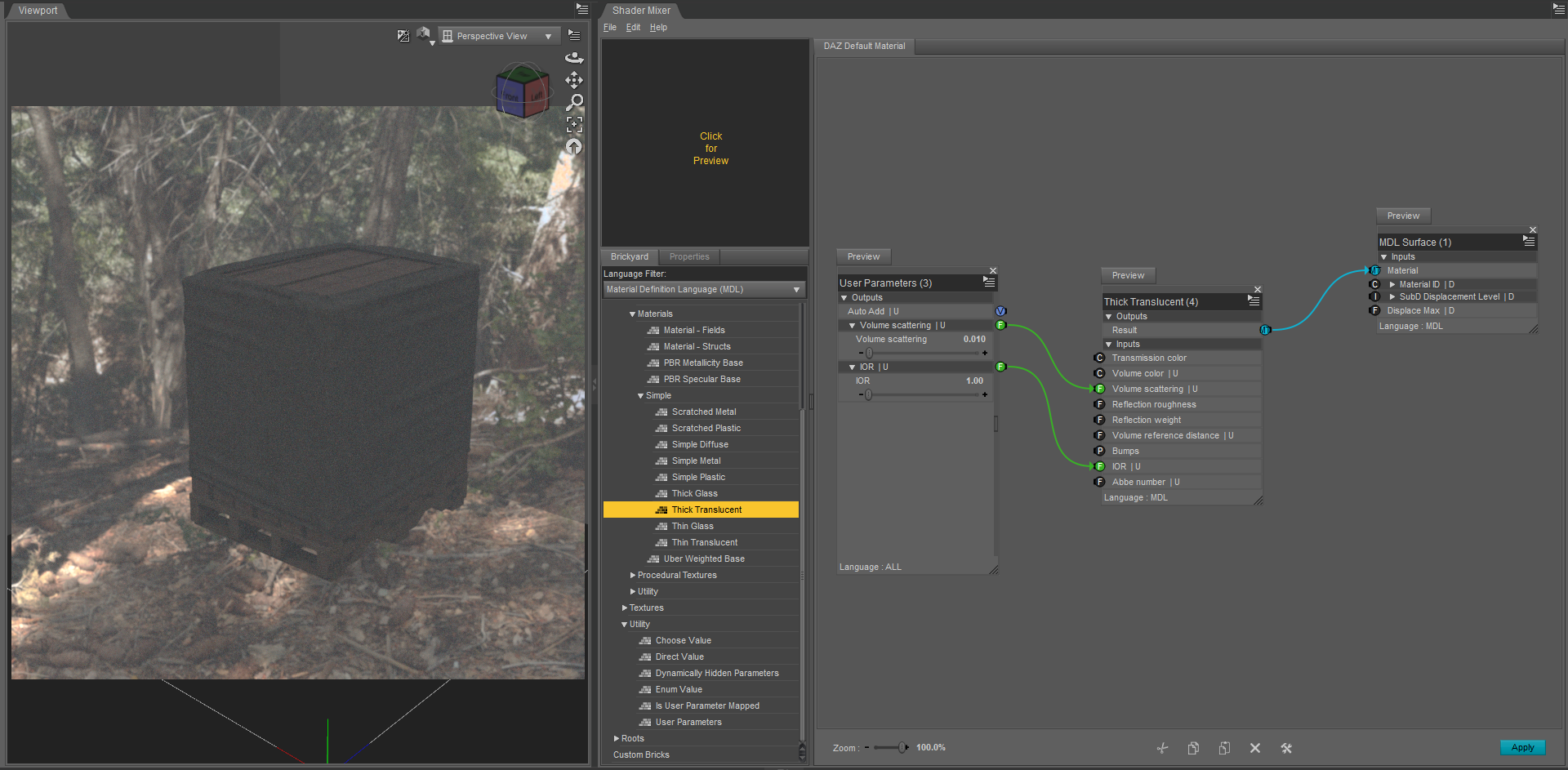Click Preview above User Parameters brick
1568x770 pixels.
point(863,256)
